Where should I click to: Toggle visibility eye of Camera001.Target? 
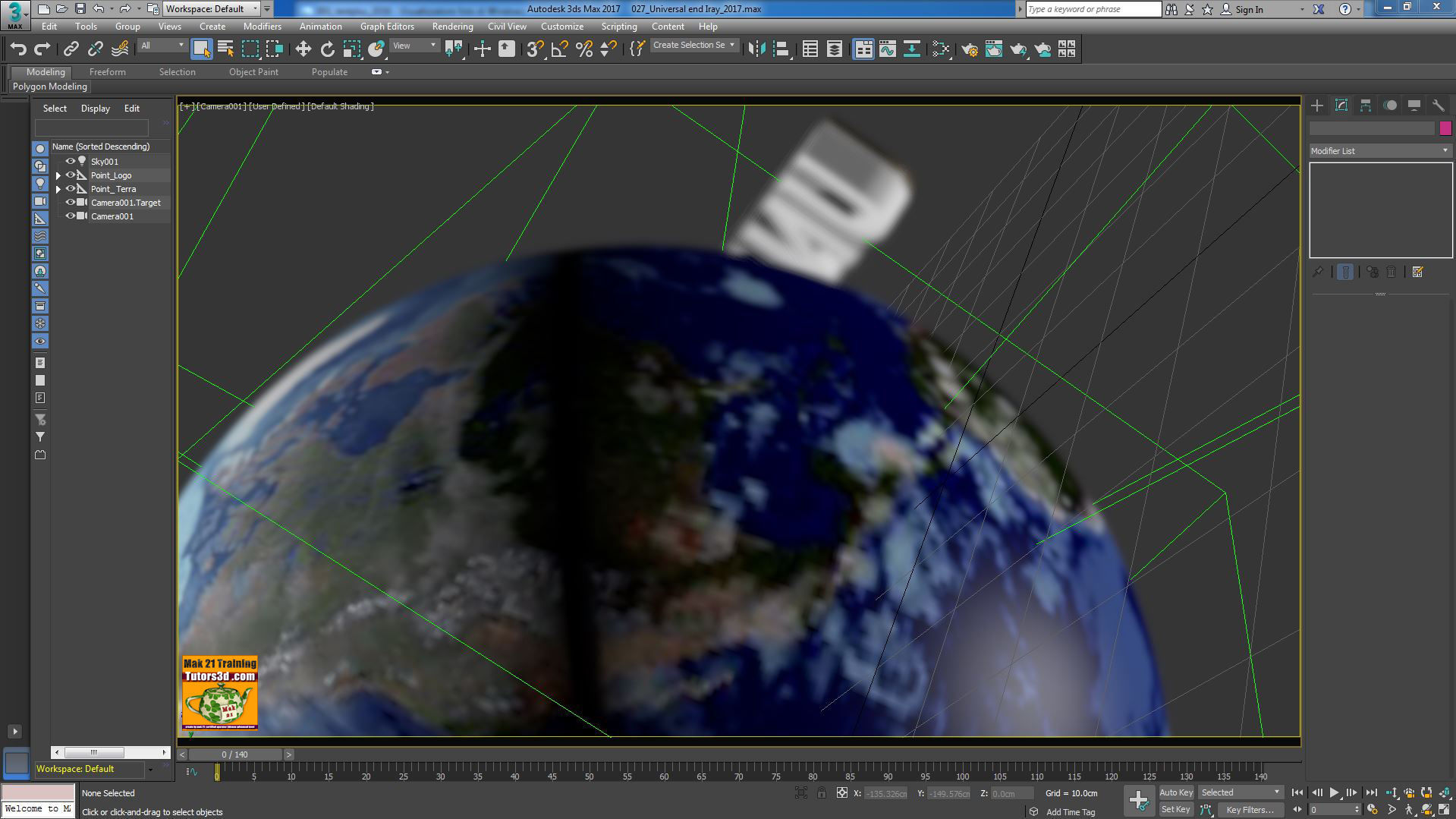pos(71,202)
